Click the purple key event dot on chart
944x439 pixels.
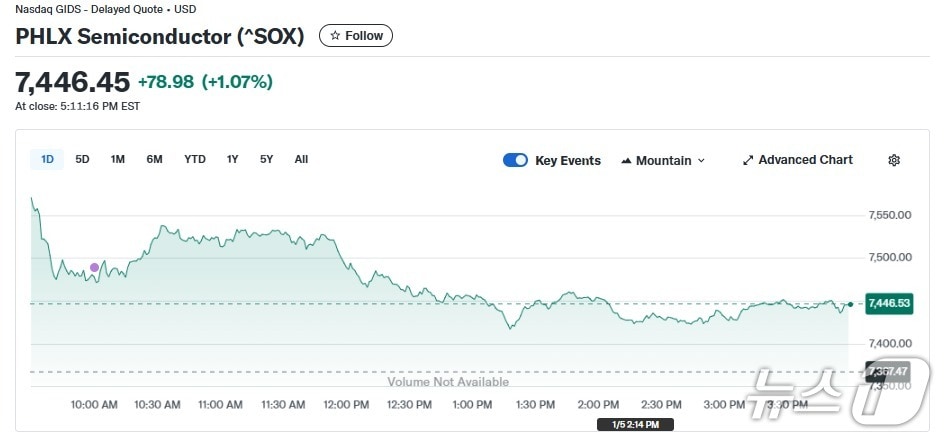tap(95, 267)
